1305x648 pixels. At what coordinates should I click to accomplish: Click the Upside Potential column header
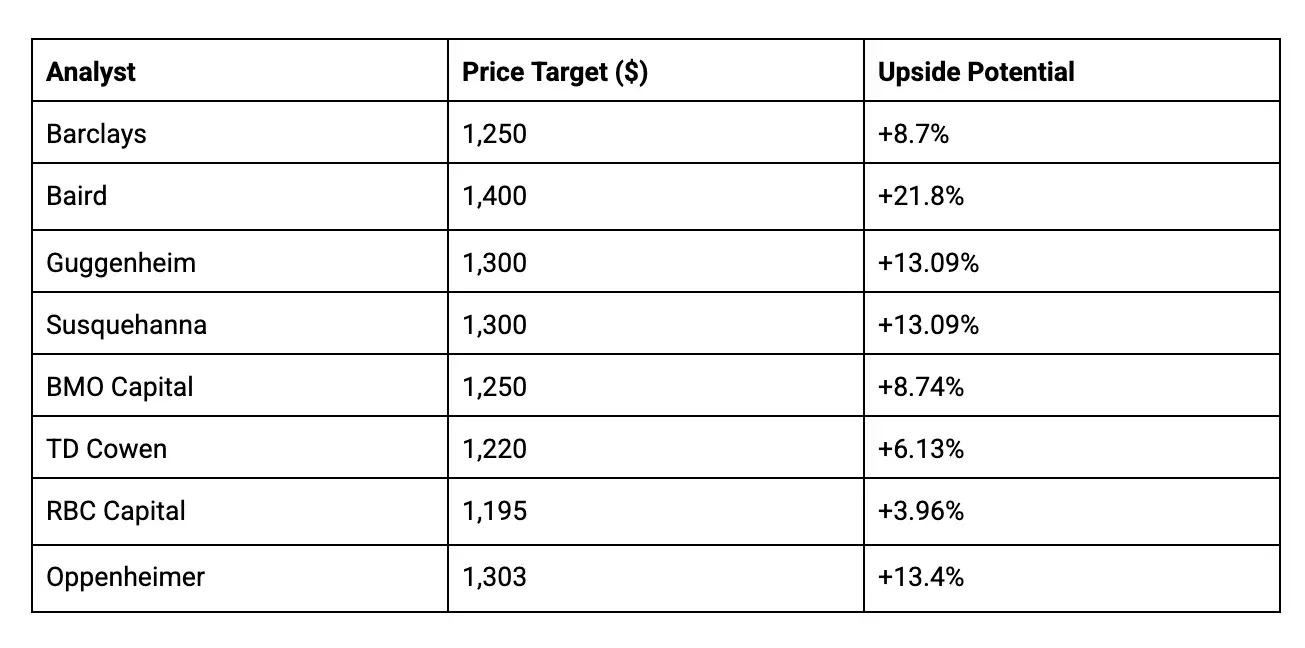point(976,72)
